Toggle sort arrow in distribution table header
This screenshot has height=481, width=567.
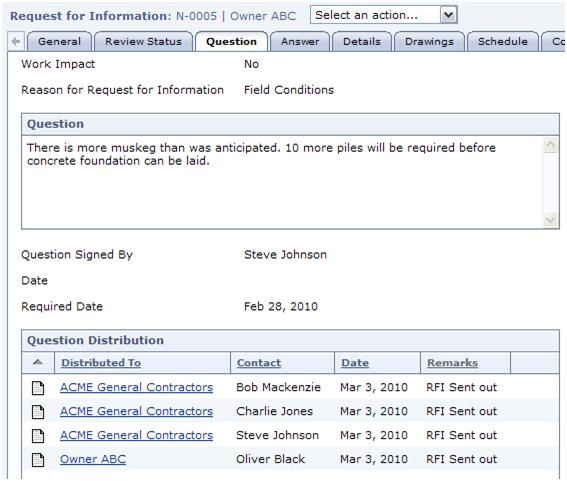pos(38,362)
